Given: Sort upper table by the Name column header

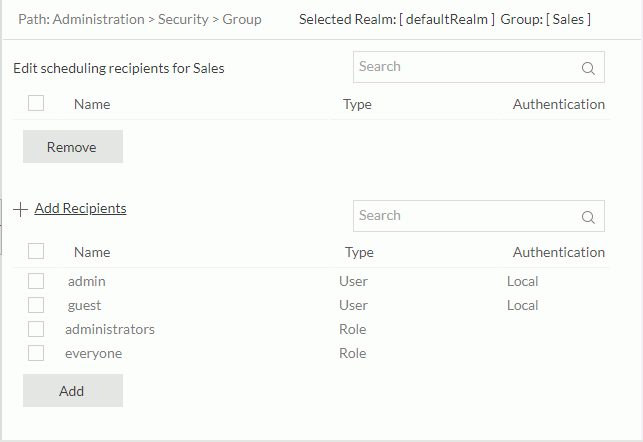Looking at the screenshot, I should [92, 104].
